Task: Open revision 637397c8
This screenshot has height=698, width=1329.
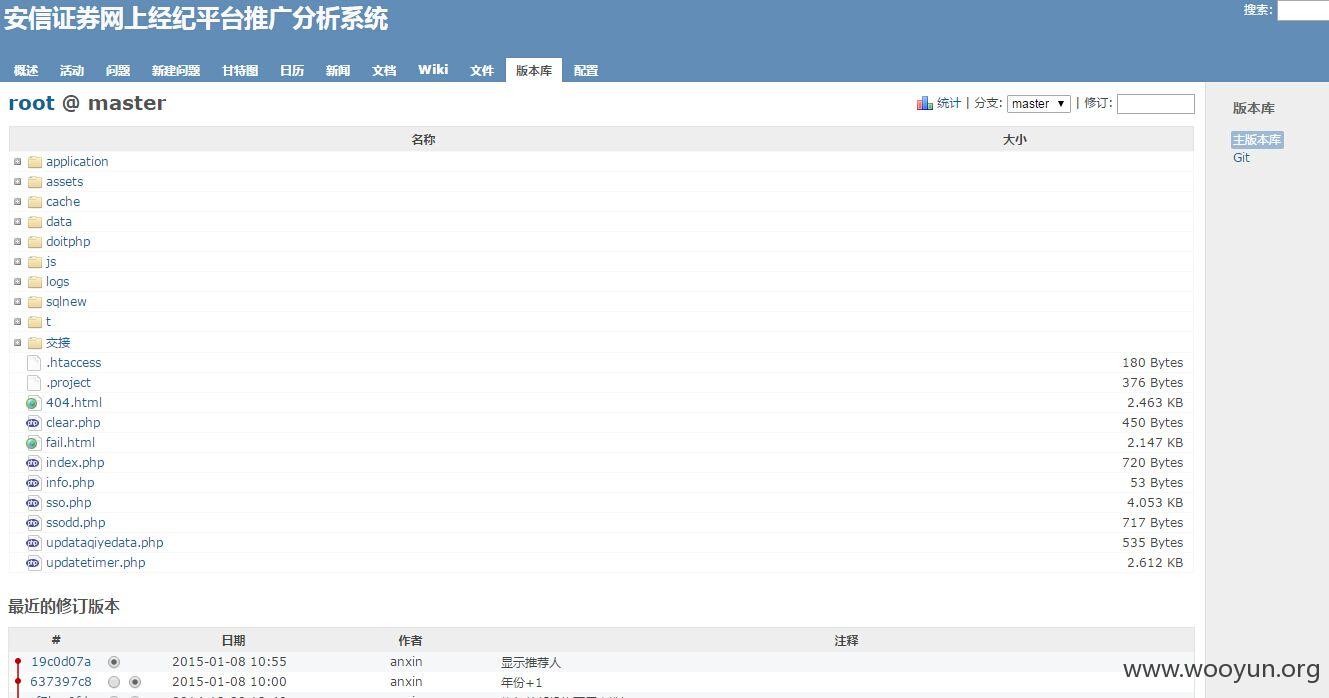Action: 61,682
